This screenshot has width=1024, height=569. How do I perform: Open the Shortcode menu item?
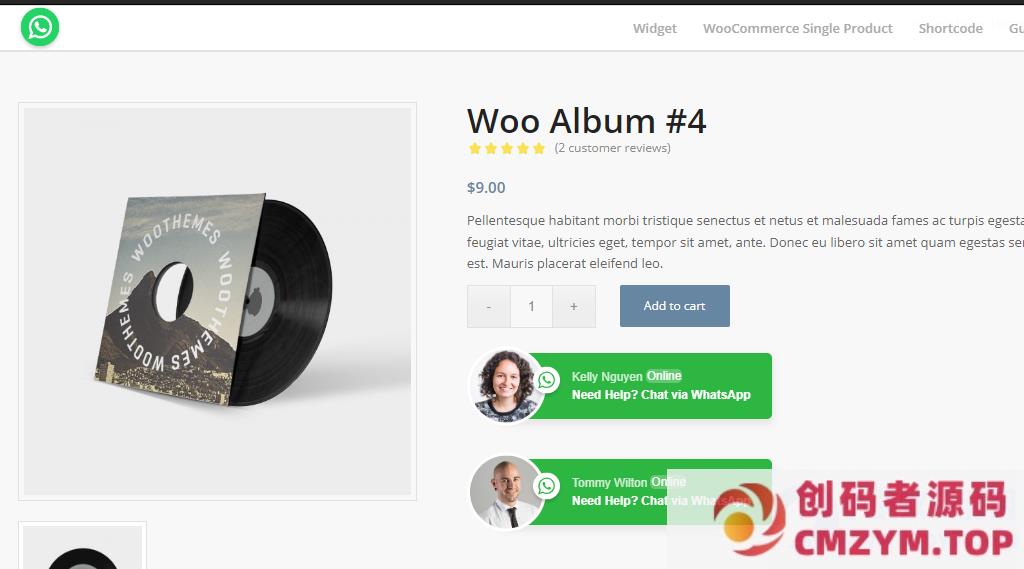click(x=950, y=29)
